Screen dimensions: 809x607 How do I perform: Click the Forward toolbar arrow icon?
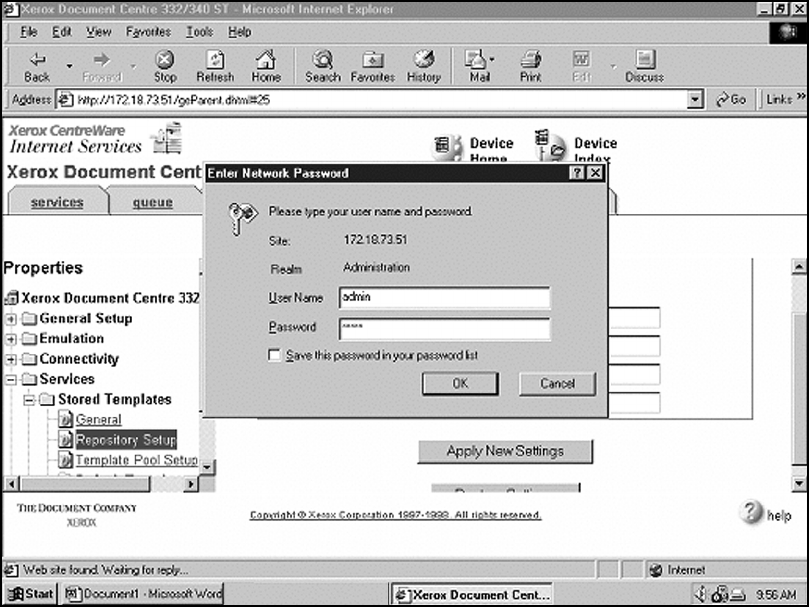(x=102, y=59)
